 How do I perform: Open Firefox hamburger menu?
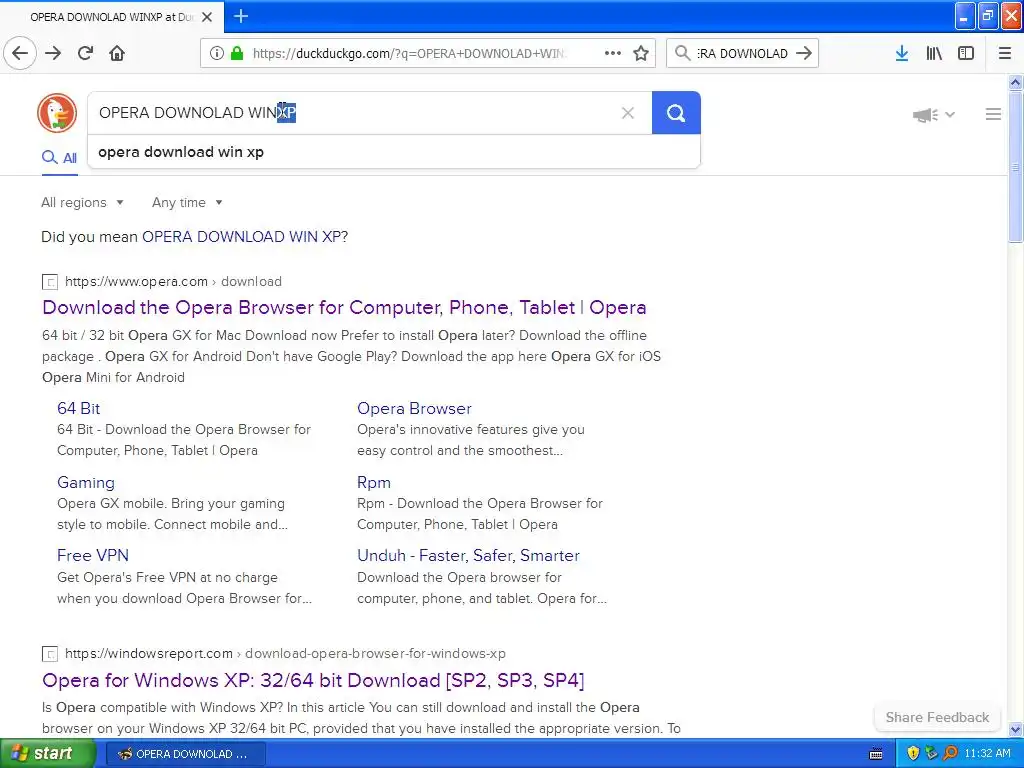point(1005,53)
